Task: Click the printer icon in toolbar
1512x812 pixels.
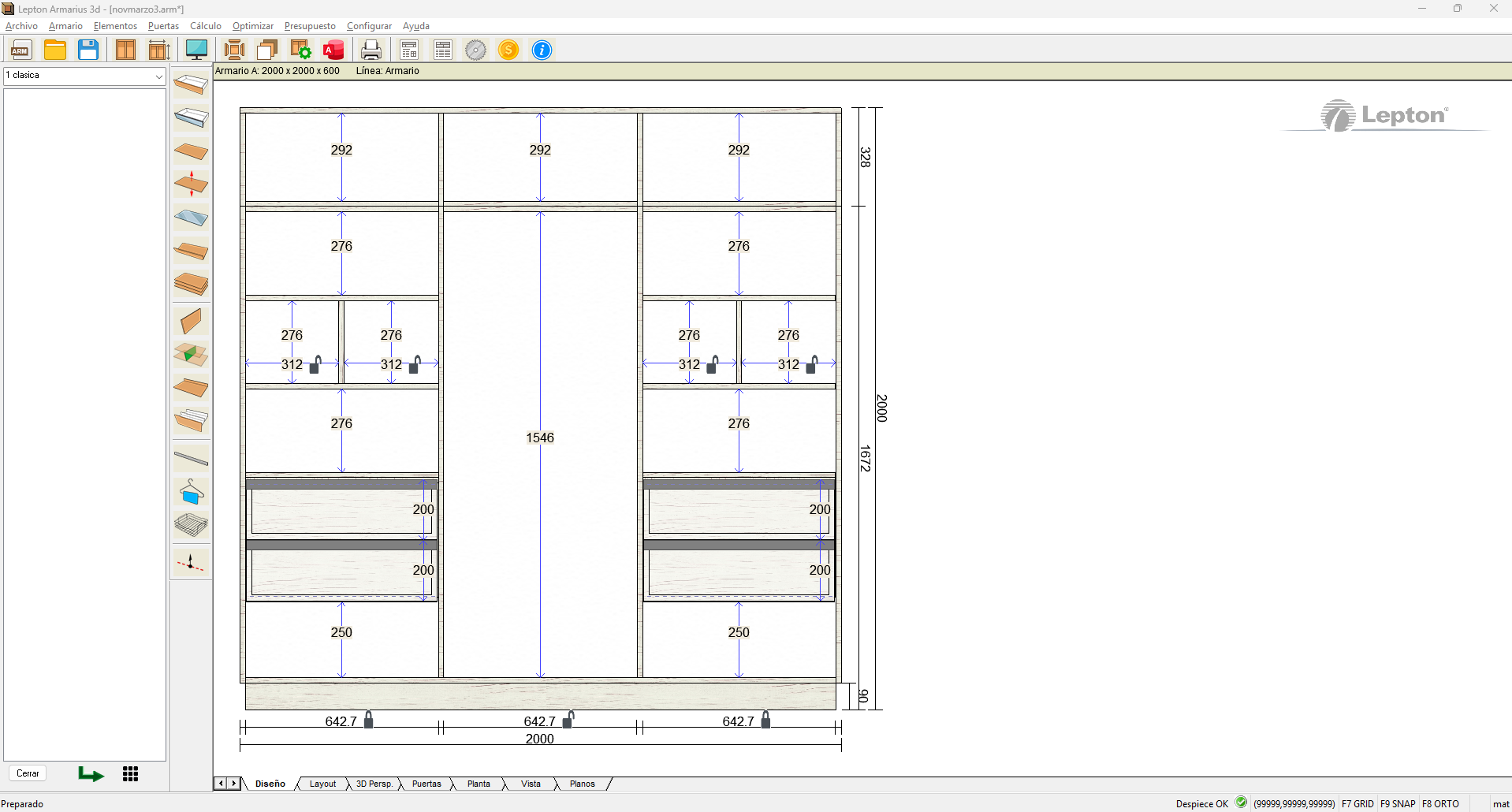Action: click(x=371, y=50)
